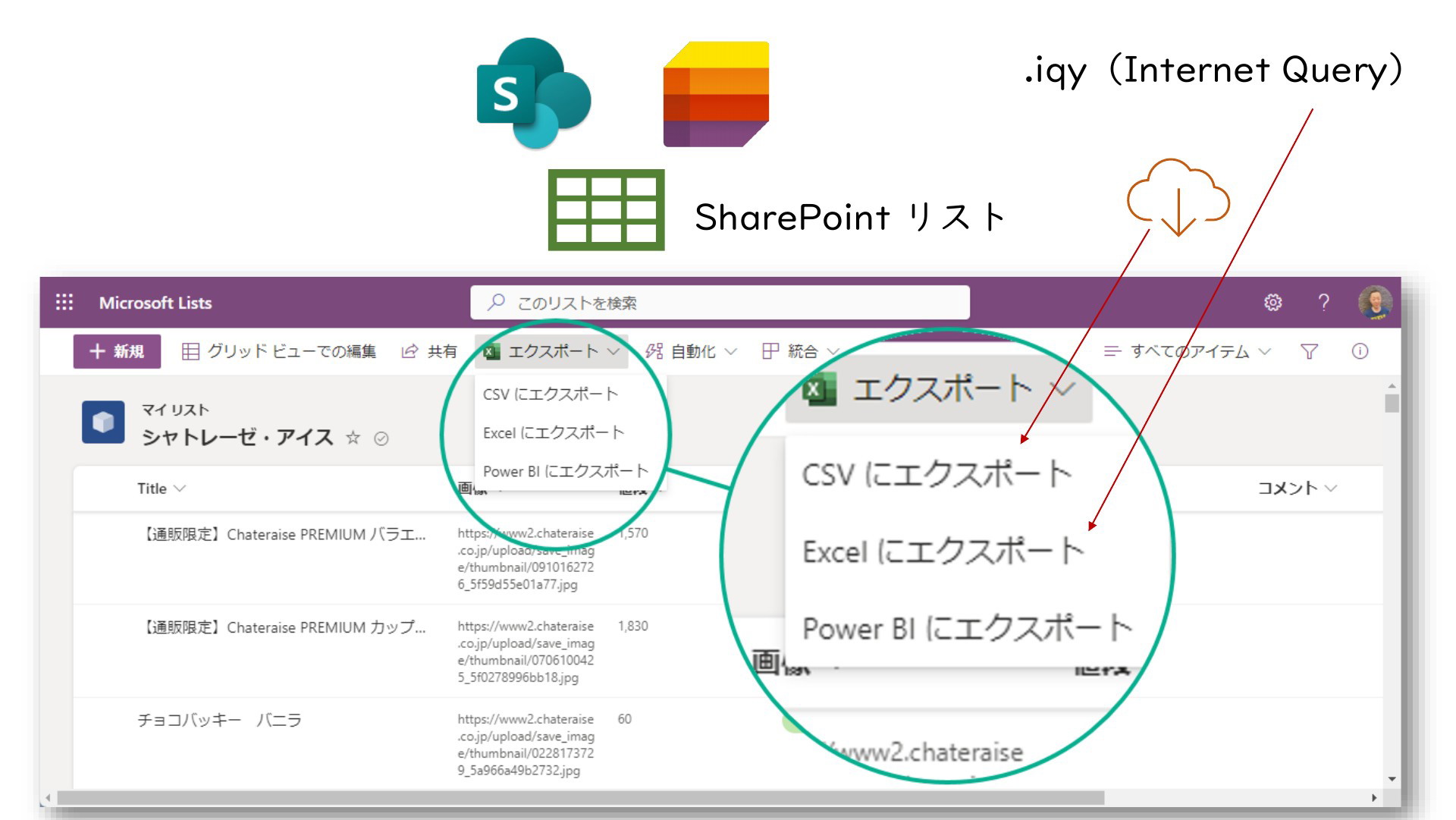
Task: Open the エクスポート dropdown in toolbar
Action: [551, 351]
